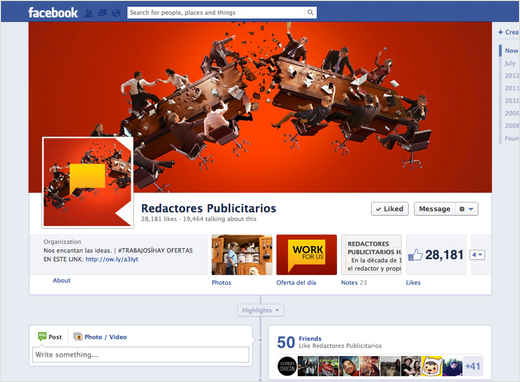The height and width of the screenshot is (382, 520).
Task: Jump to 2008 in timeline
Action: point(512,125)
